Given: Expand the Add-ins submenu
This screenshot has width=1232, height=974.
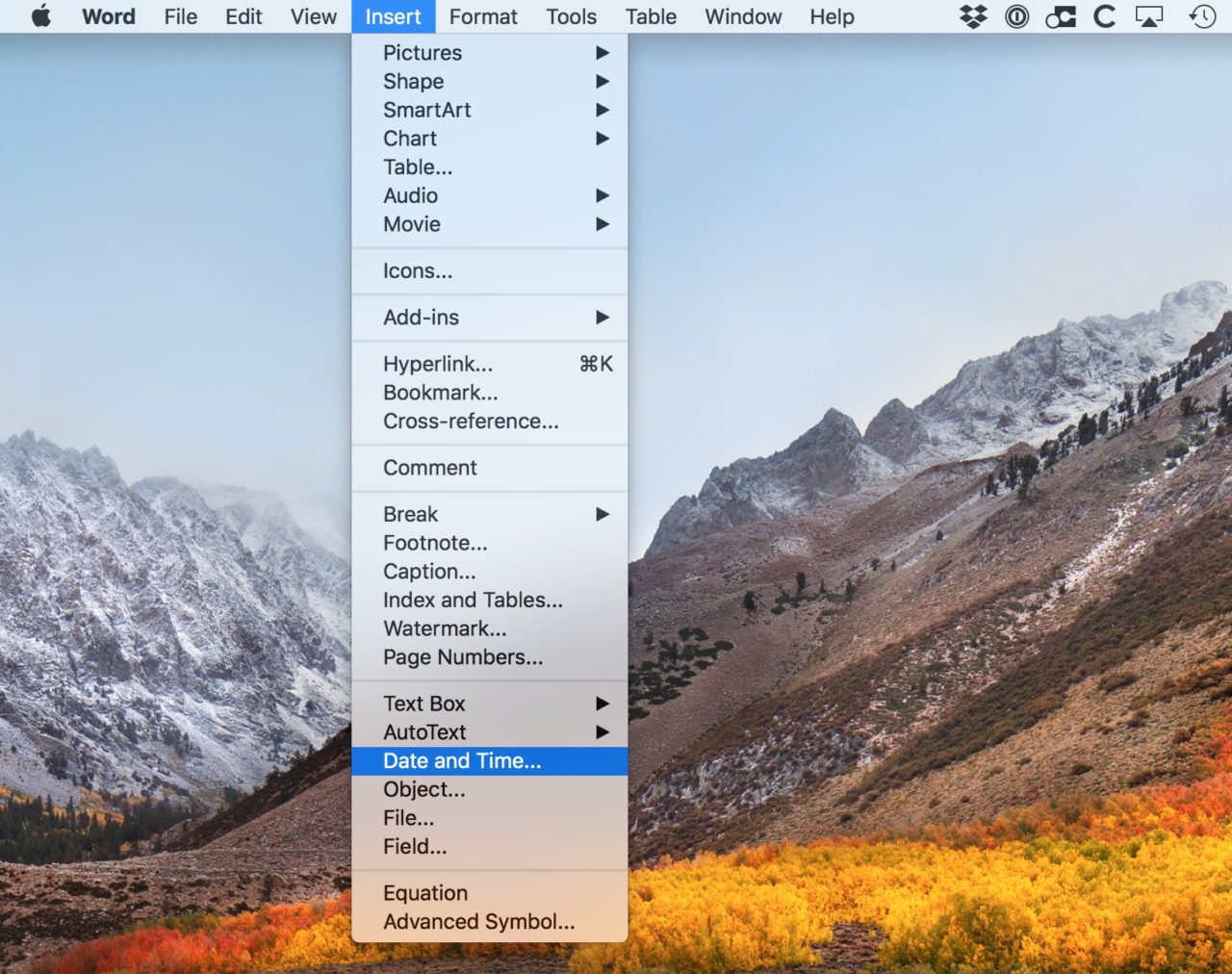Looking at the screenshot, I should coord(490,318).
